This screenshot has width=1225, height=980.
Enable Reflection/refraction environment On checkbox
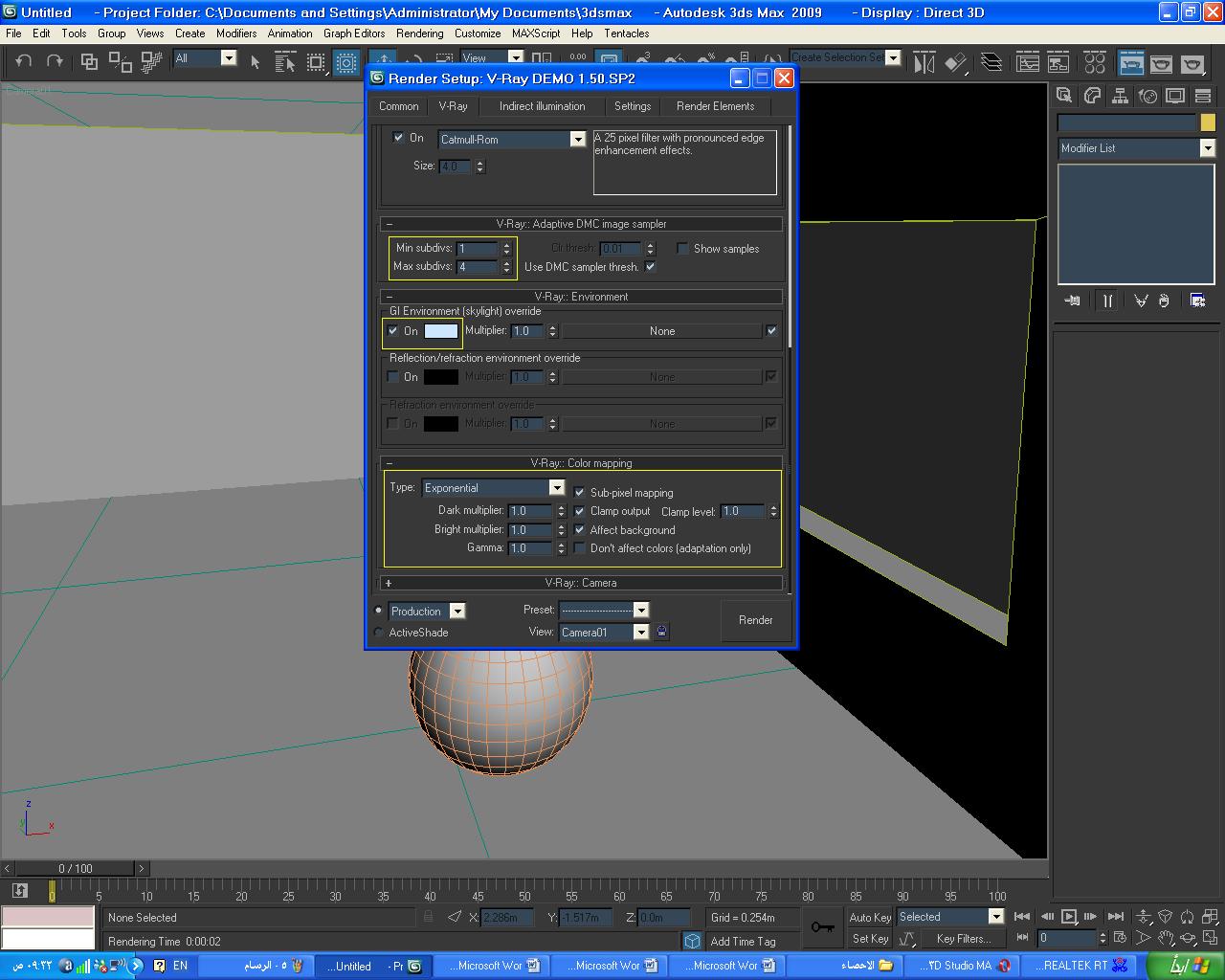coord(392,377)
